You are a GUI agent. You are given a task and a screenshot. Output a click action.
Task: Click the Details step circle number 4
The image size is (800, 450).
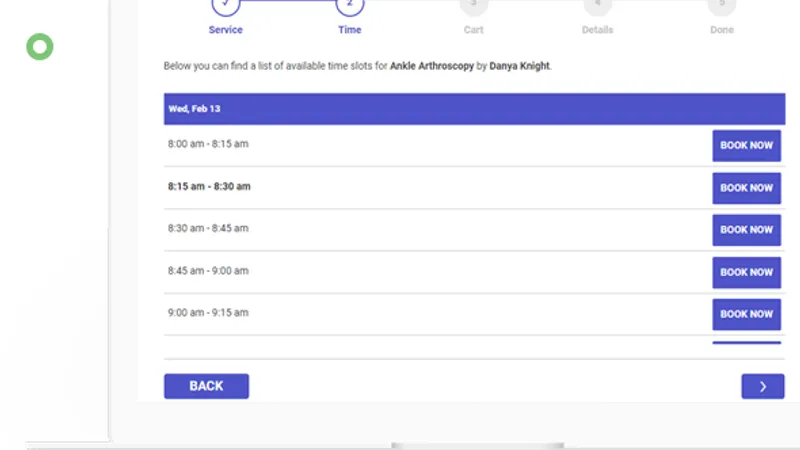click(x=597, y=4)
